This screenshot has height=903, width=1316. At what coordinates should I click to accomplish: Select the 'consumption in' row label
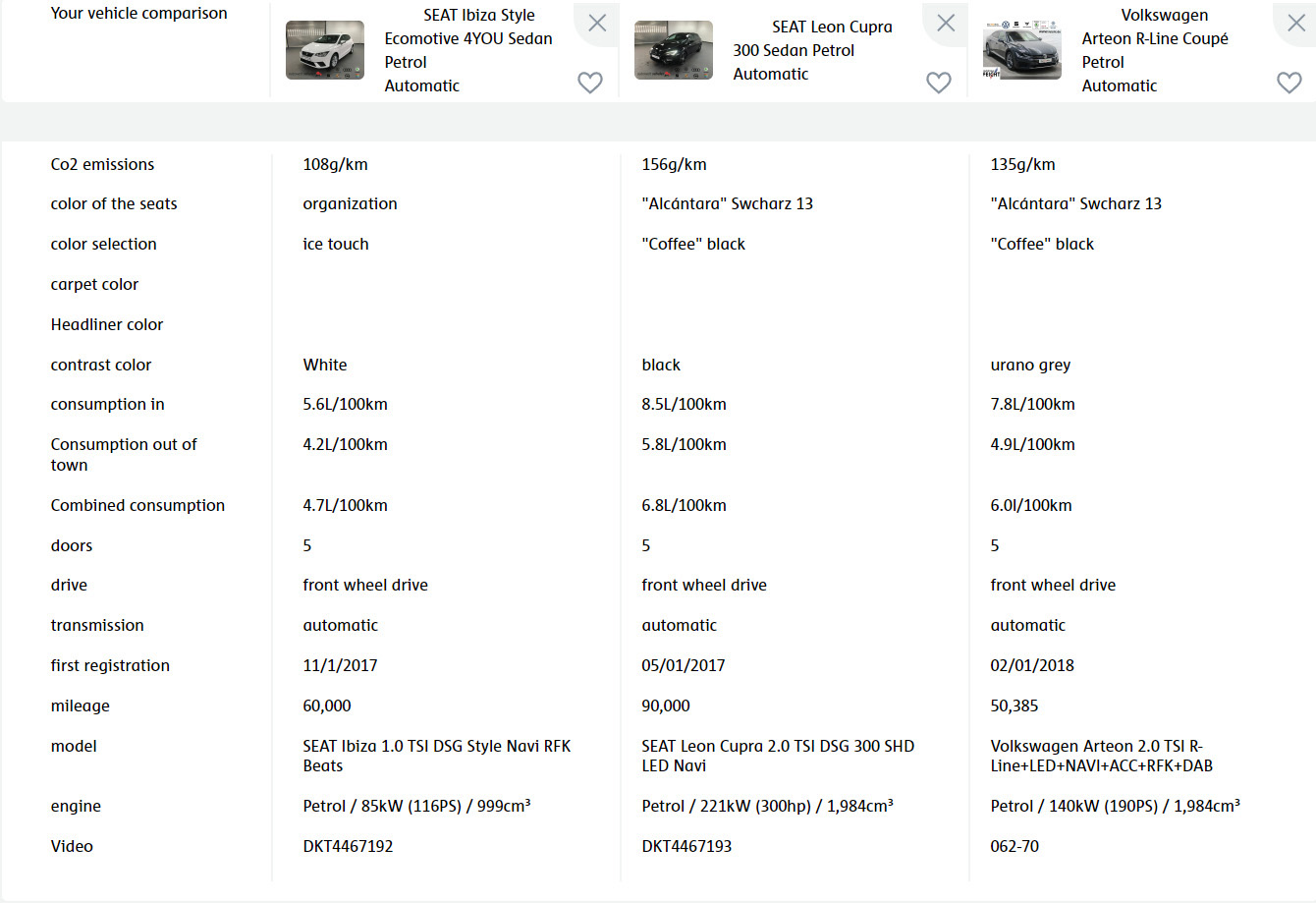click(x=107, y=405)
